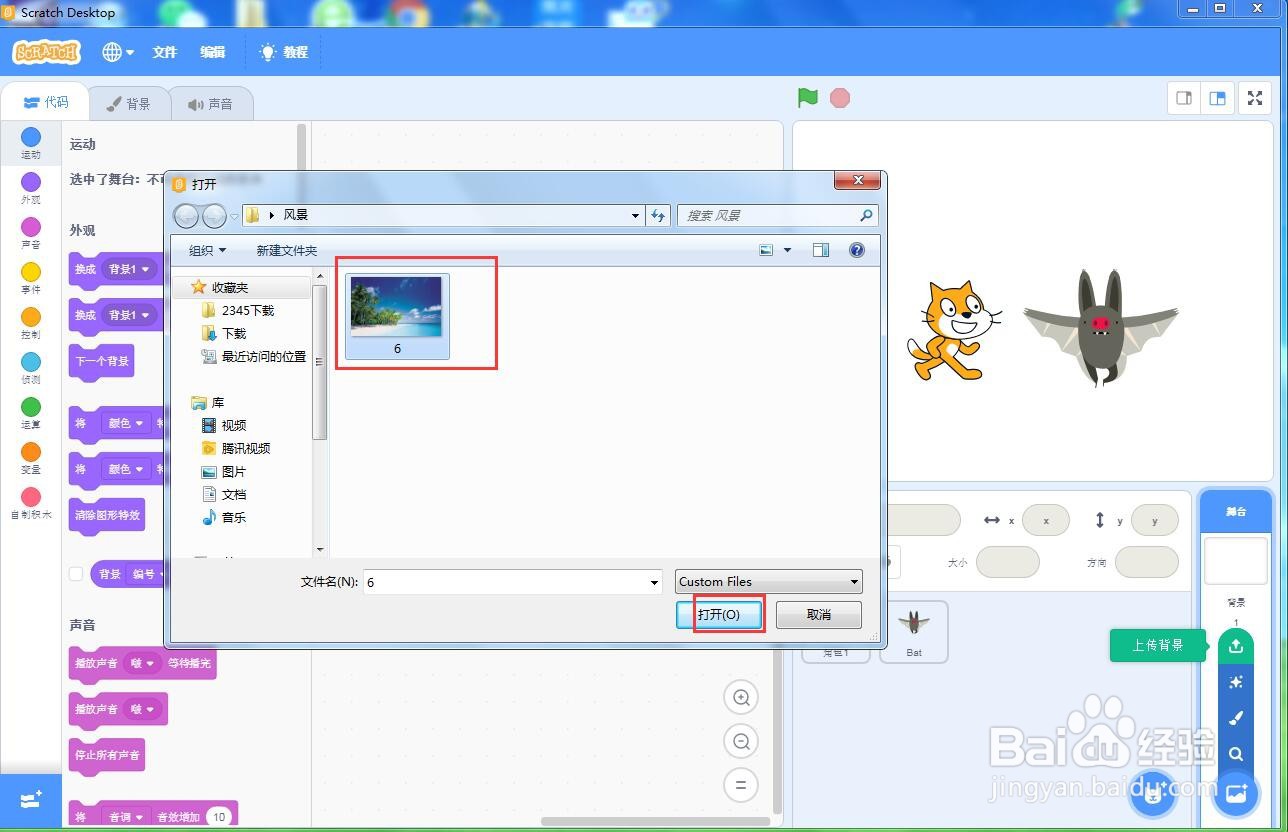The width and height of the screenshot is (1288, 832).
Task: Open the 教程 tutorials
Action: click(x=284, y=52)
